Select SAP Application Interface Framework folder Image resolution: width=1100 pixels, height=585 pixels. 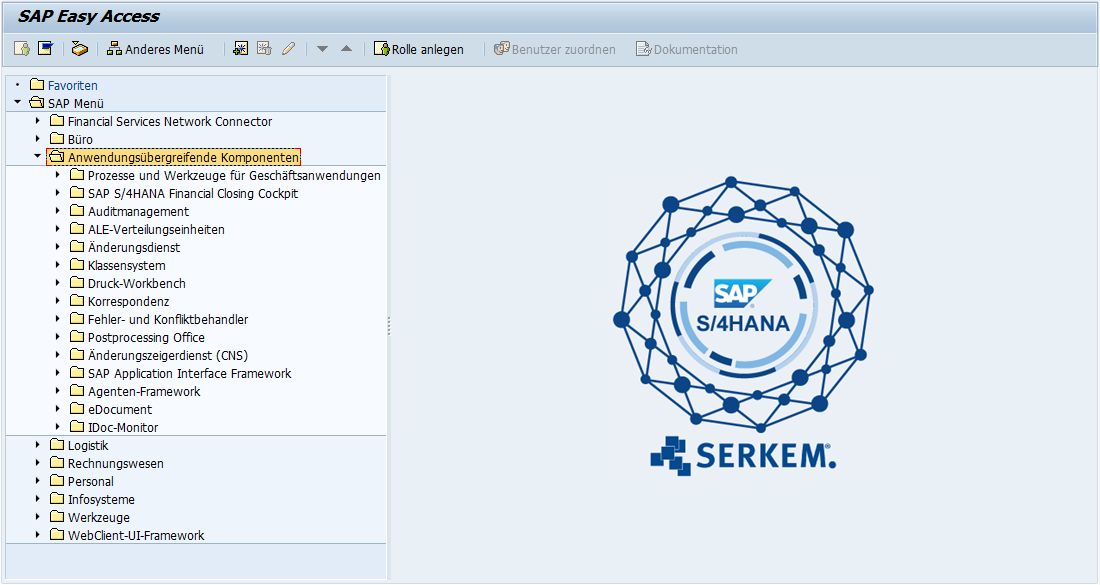pyautogui.click(x=189, y=373)
